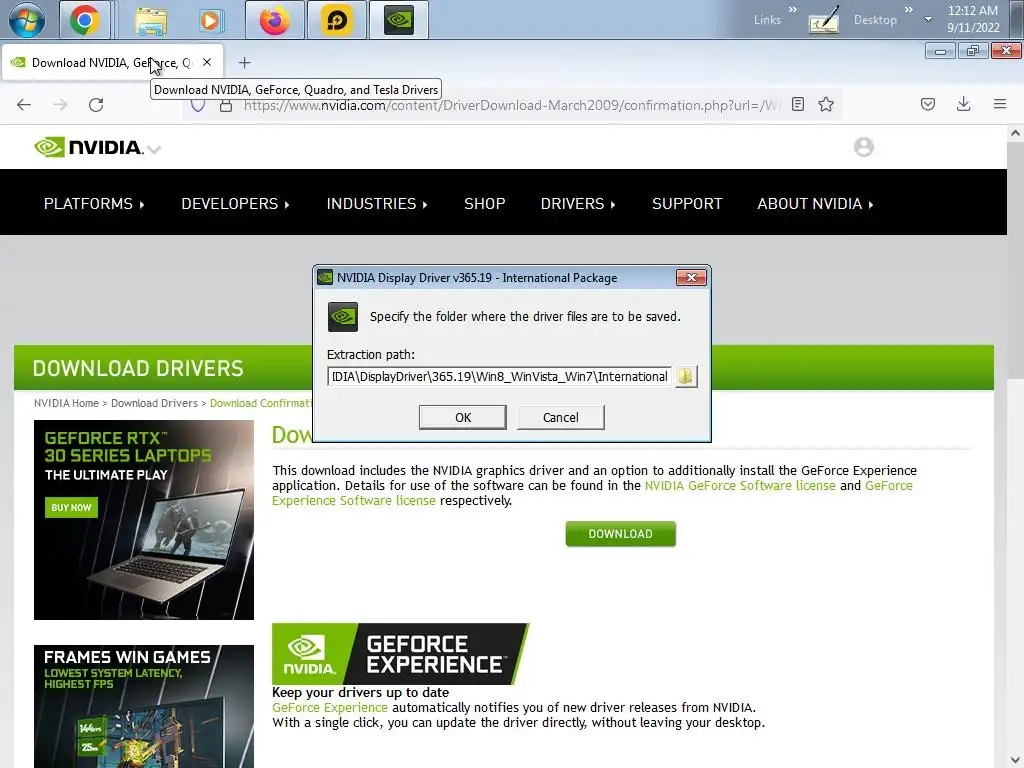
Task: Open the PLATFORMS menu
Action: tap(93, 204)
